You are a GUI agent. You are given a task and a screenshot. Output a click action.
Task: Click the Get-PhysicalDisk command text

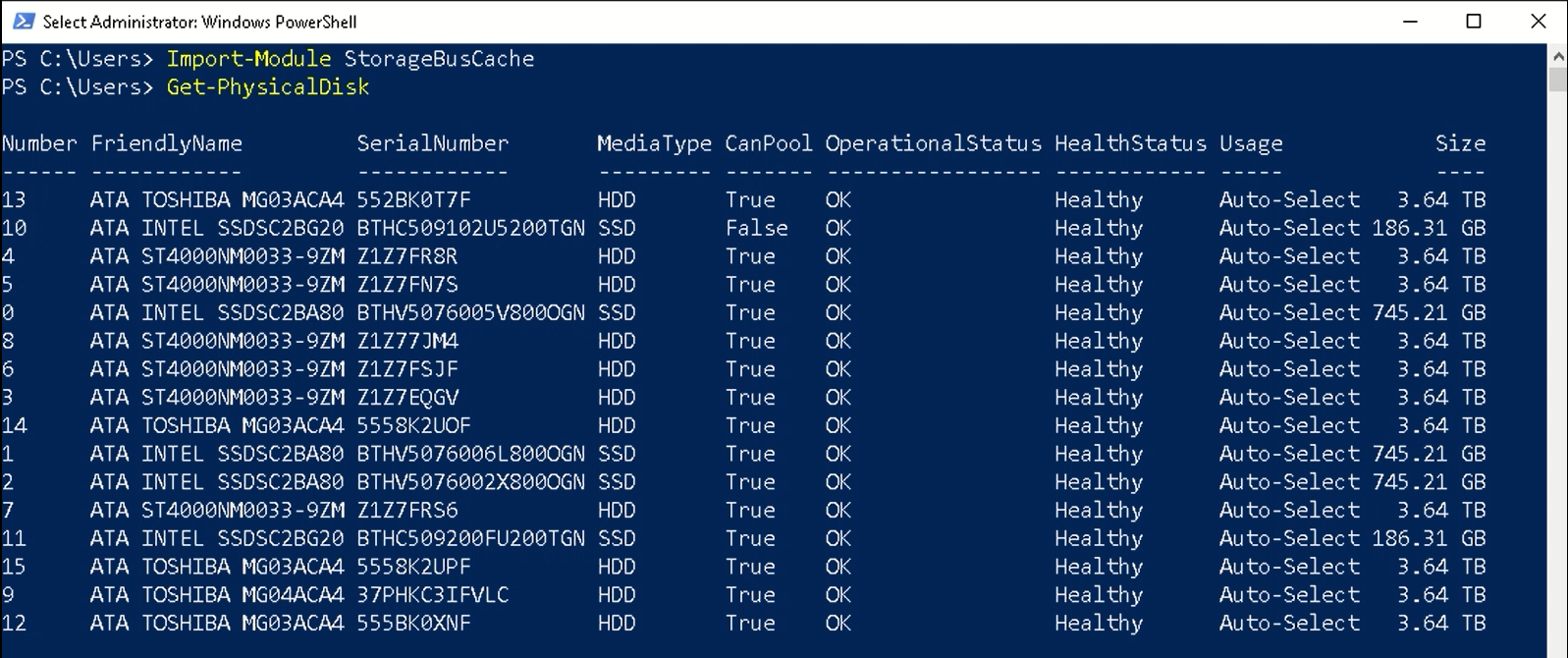pos(268,87)
